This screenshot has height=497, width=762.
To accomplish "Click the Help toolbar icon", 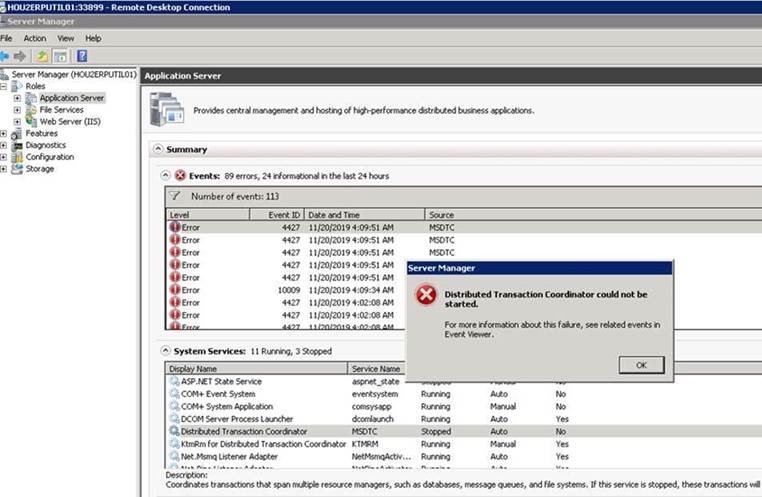I will pyautogui.click(x=82, y=56).
